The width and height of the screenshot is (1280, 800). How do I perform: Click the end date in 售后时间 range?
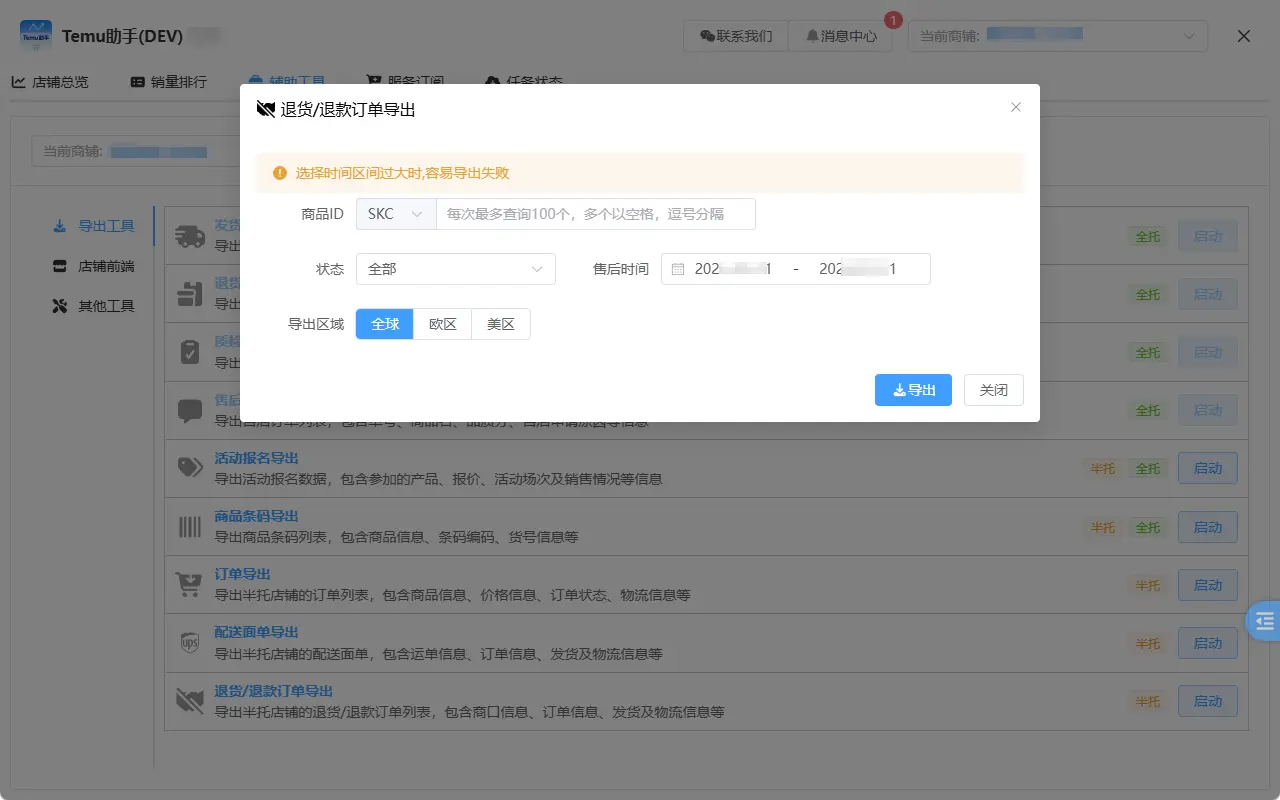tap(857, 269)
